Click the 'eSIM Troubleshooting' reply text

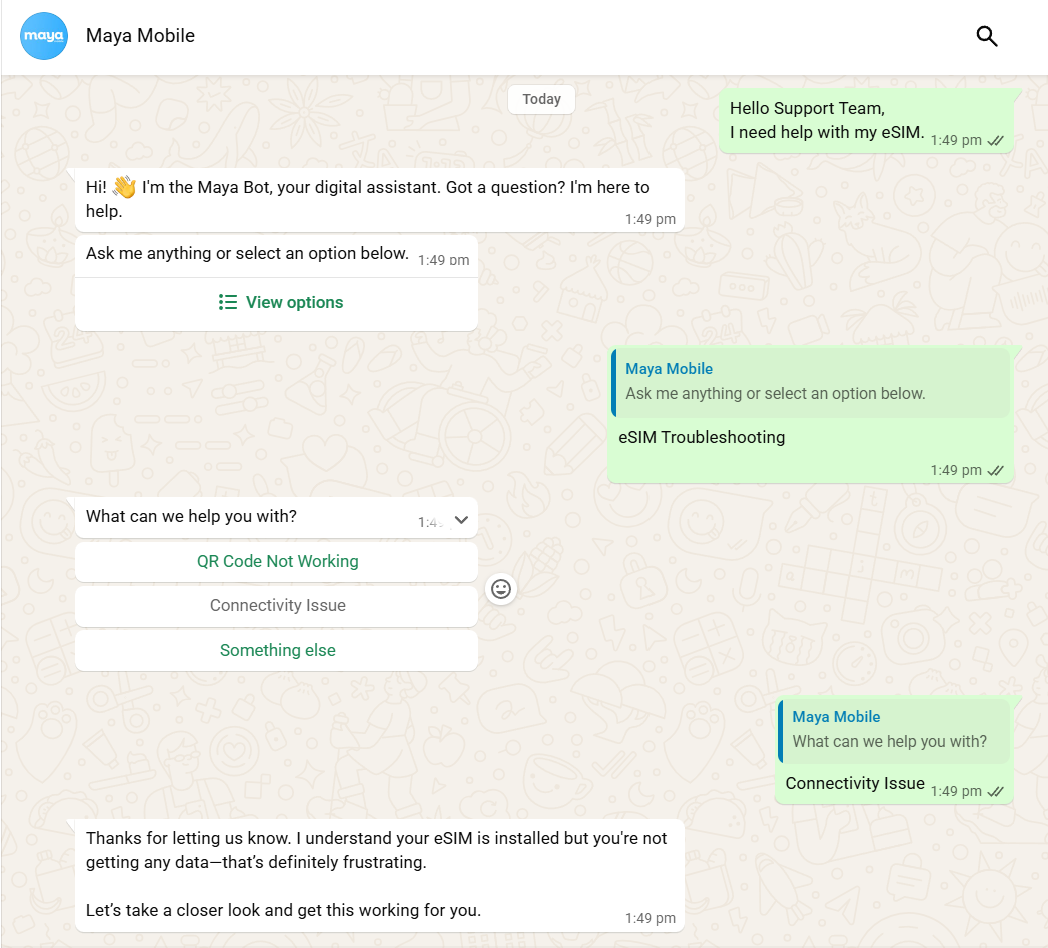click(x=702, y=437)
